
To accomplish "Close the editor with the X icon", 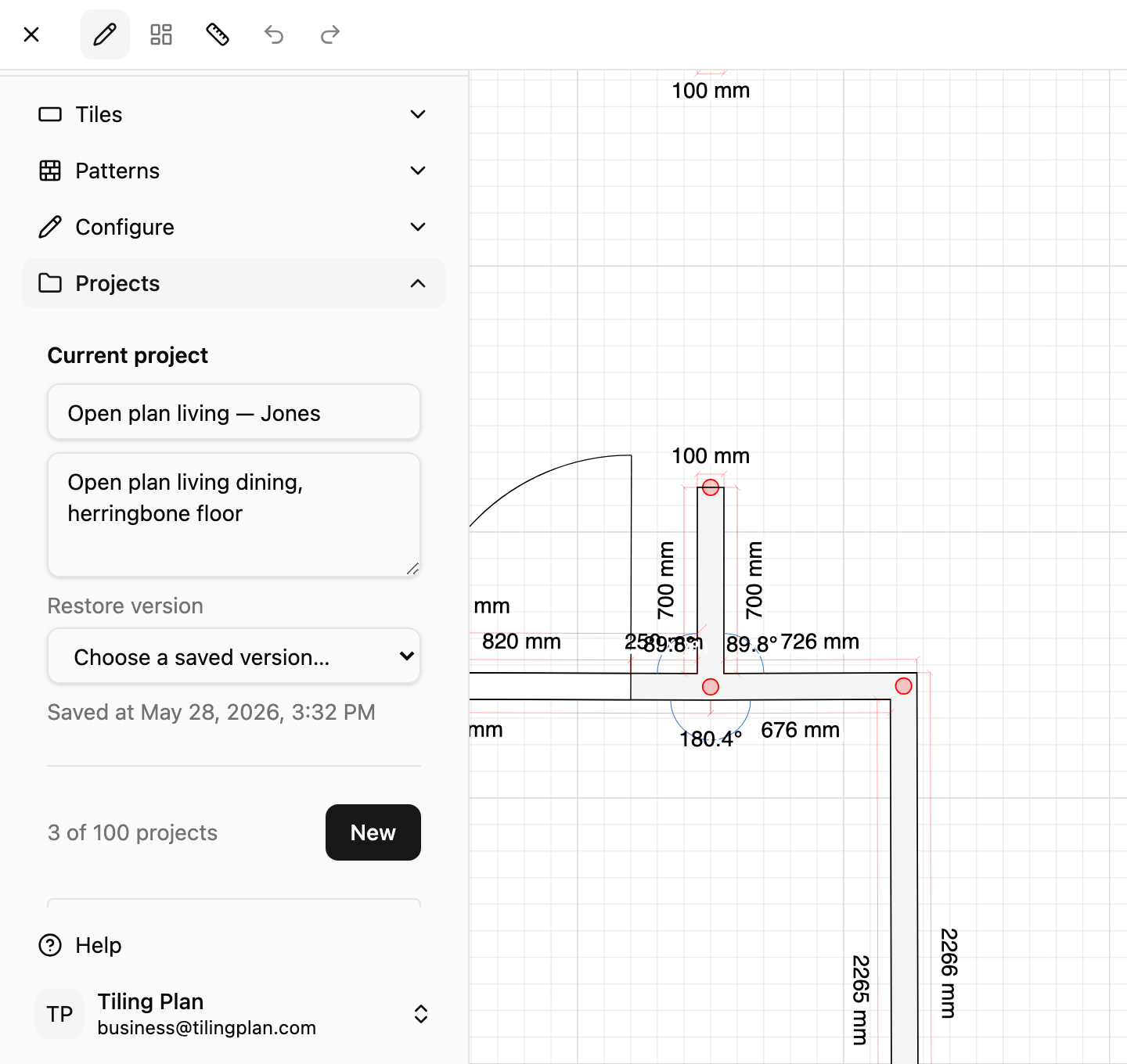I will pyautogui.click(x=31, y=34).
